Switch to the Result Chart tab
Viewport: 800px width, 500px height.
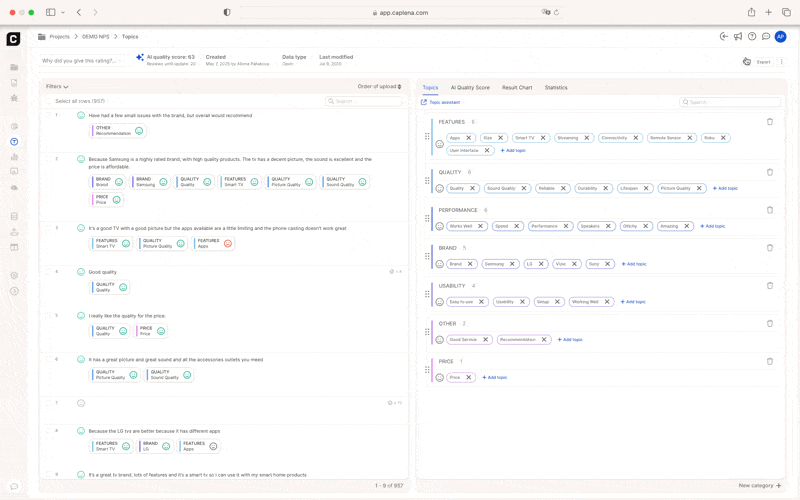coord(517,88)
